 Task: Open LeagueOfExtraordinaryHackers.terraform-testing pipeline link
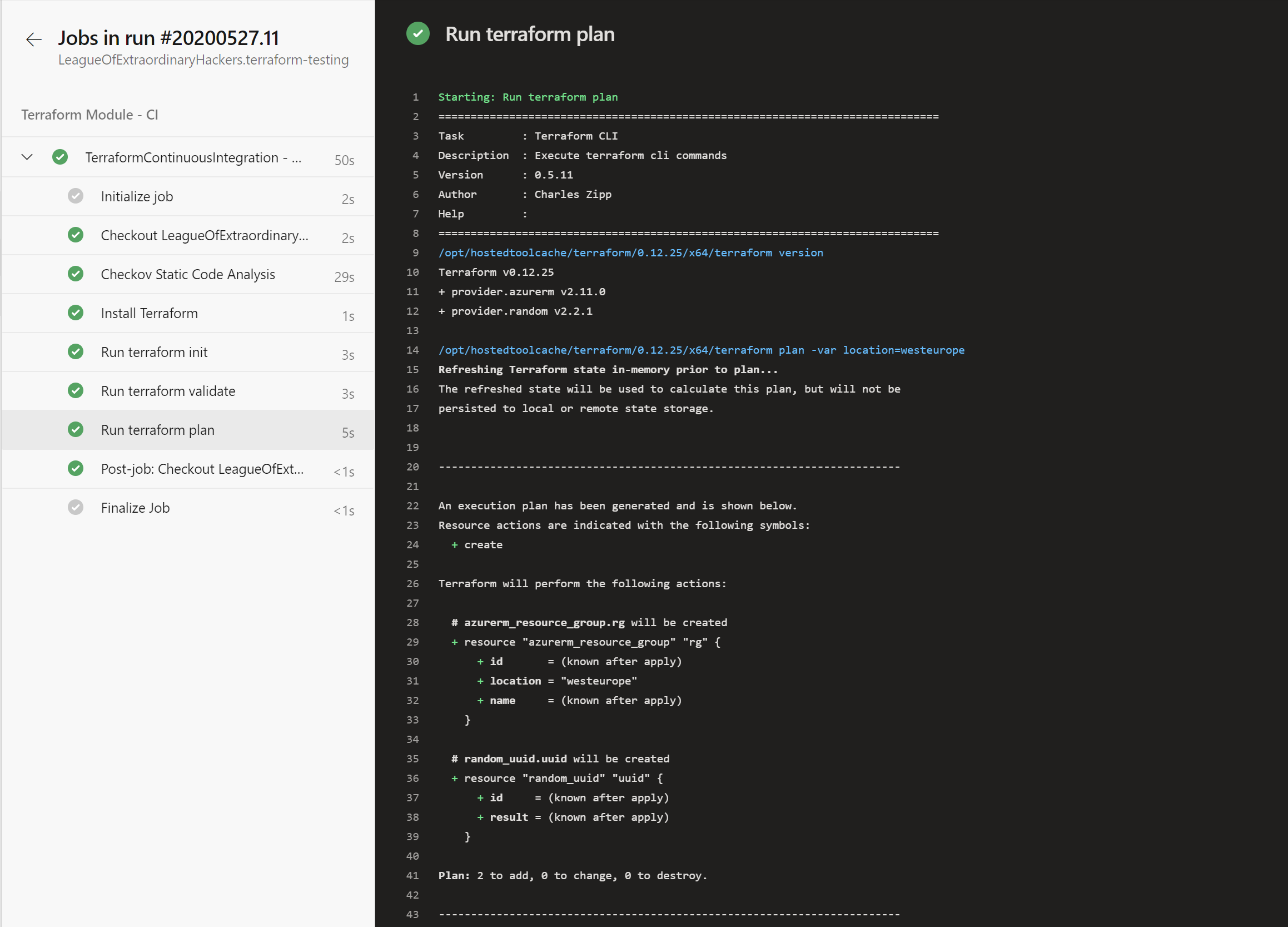[203, 60]
